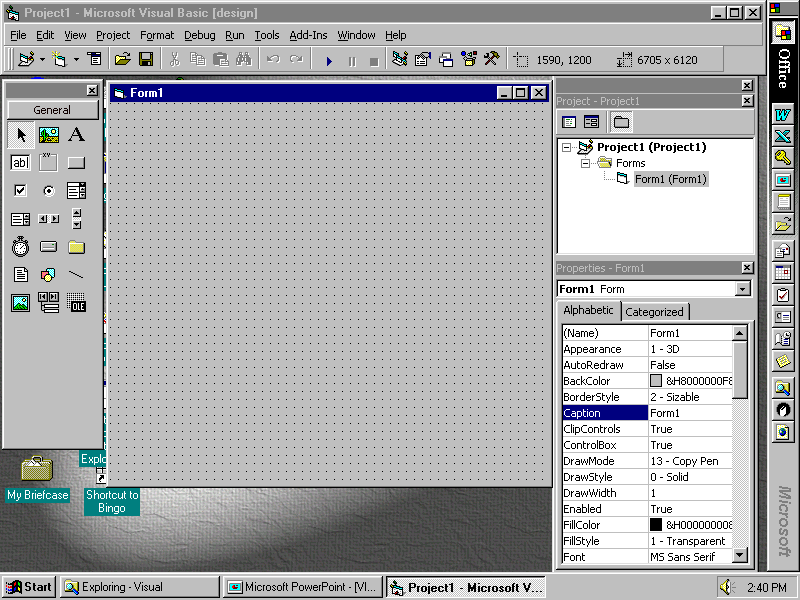Choose the Timer control tool
The image size is (800, 600).
coord(21,247)
